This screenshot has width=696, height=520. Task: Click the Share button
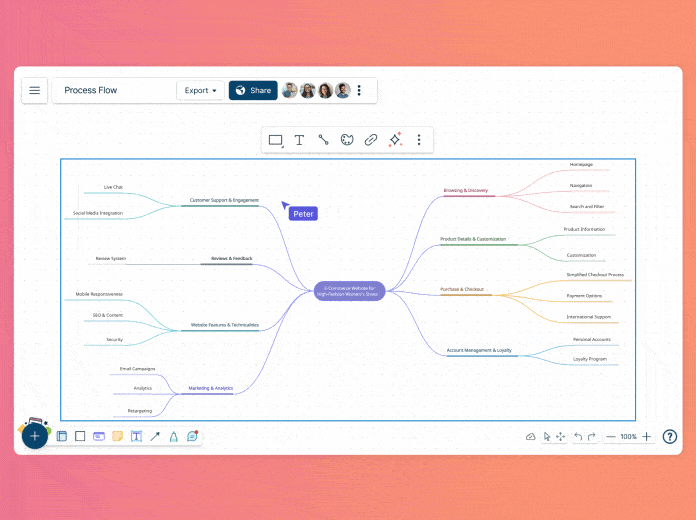point(252,90)
